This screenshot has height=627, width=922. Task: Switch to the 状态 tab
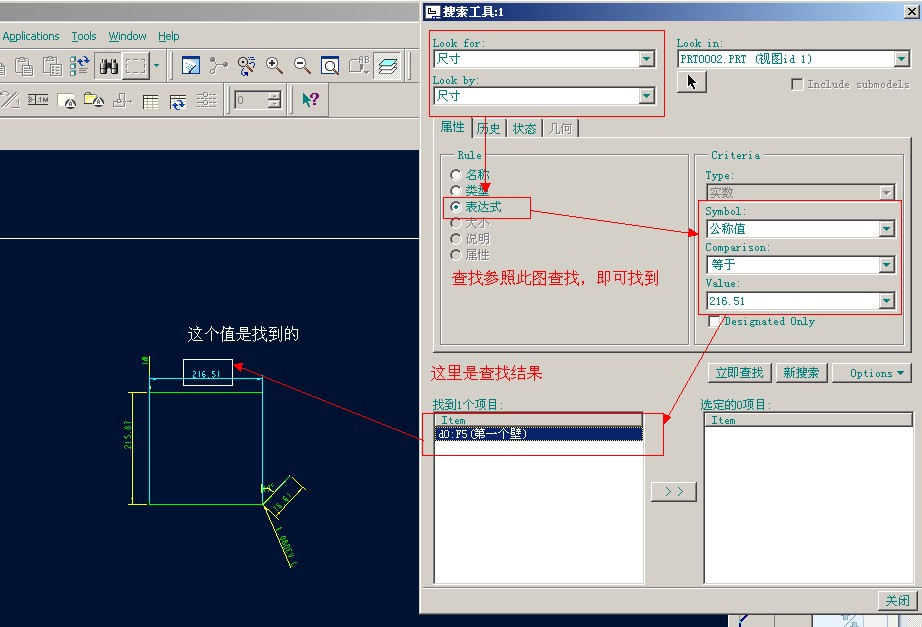tap(525, 128)
